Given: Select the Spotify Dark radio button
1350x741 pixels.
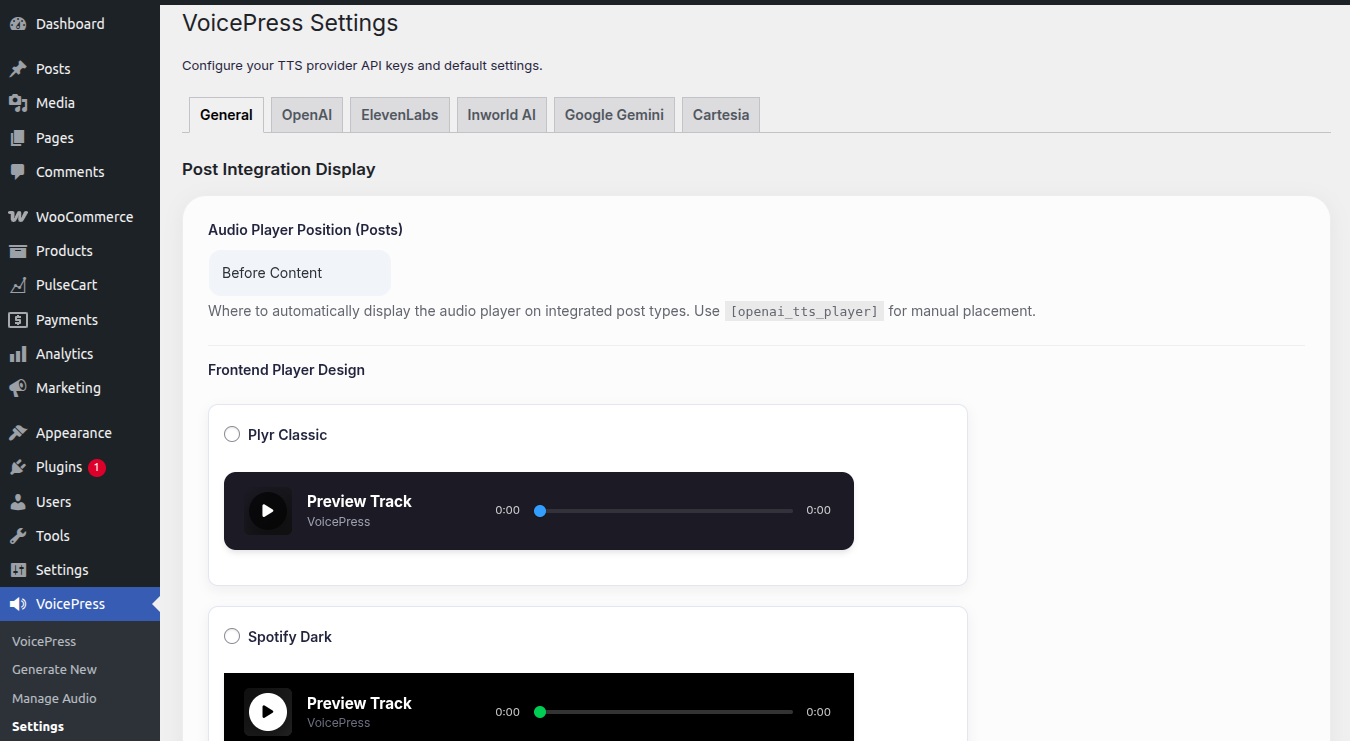Looking at the screenshot, I should 232,636.
